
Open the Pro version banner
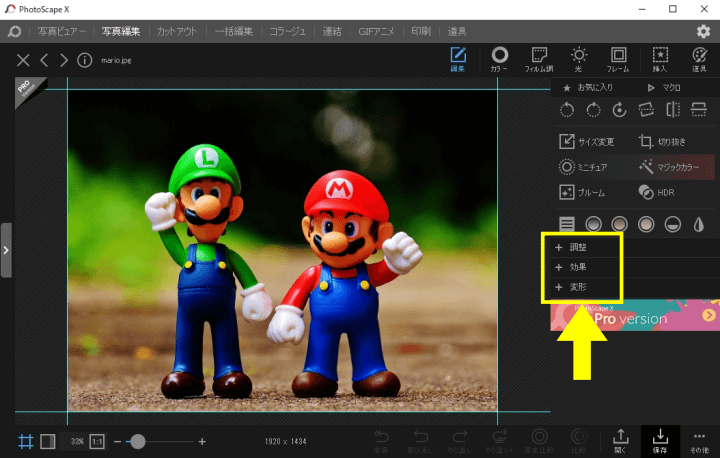tap(635, 315)
